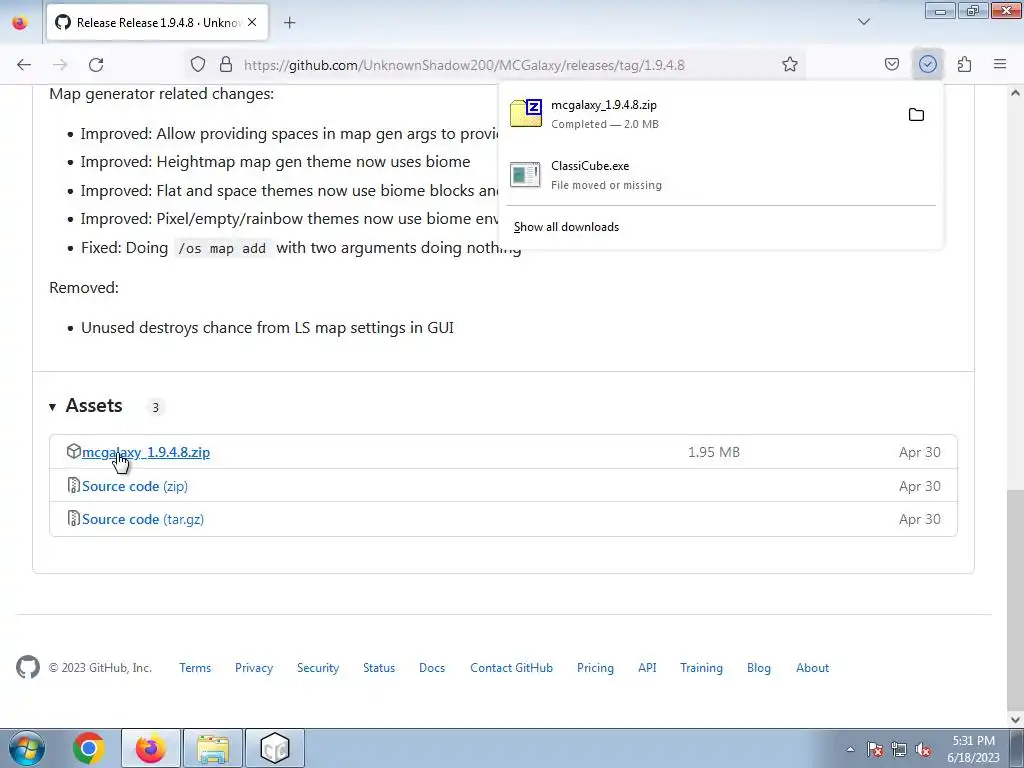Open ClassiCube app in taskbar
This screenshot has height=768, width=1024.
(x=275, y=748)
